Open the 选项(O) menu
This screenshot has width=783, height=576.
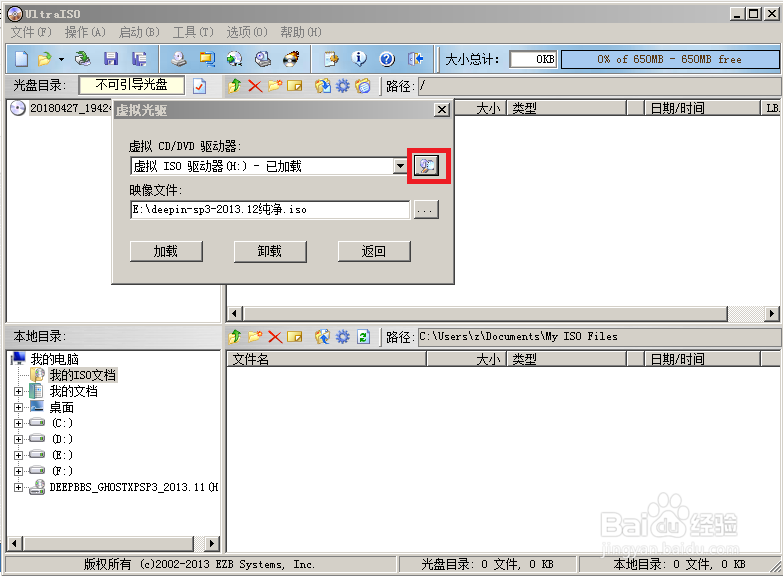(x=247, y=32)
